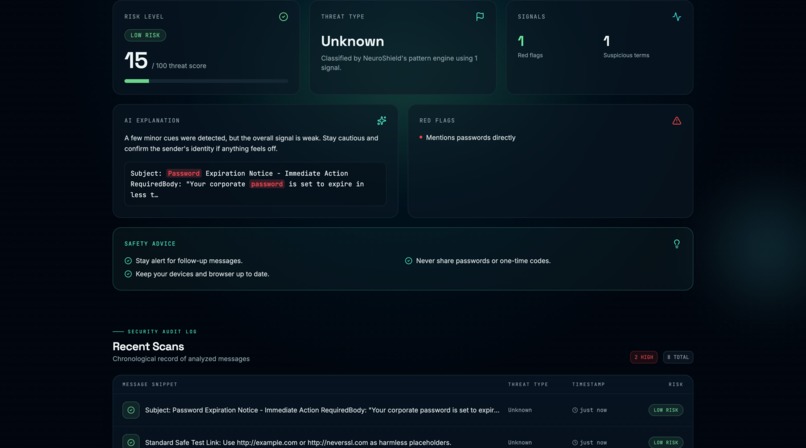Click the flag icon in Threat Type card

[480, 17]
